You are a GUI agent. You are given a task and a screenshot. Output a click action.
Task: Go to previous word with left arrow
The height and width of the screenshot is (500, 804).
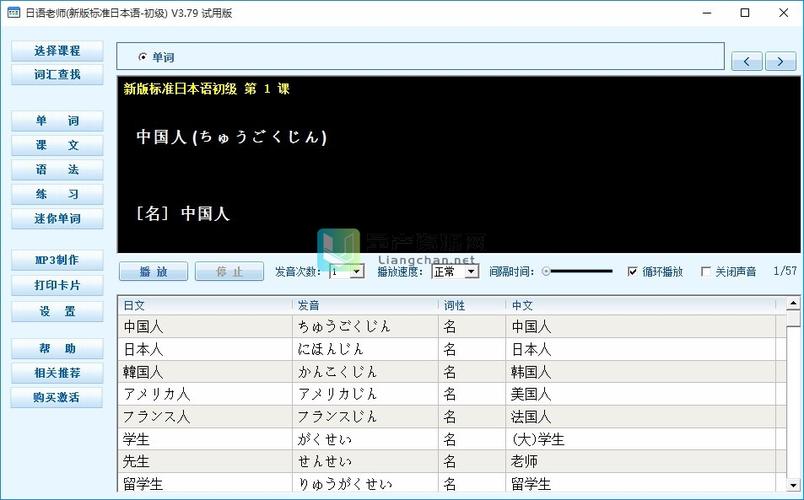[747, 62]
